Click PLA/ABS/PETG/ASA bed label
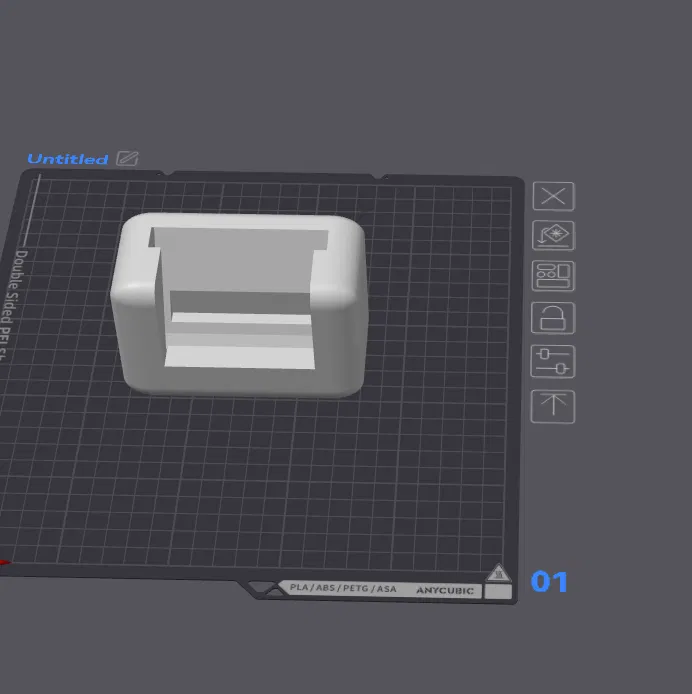Screen dimensions: 692x694 click(x=343, y=588)
